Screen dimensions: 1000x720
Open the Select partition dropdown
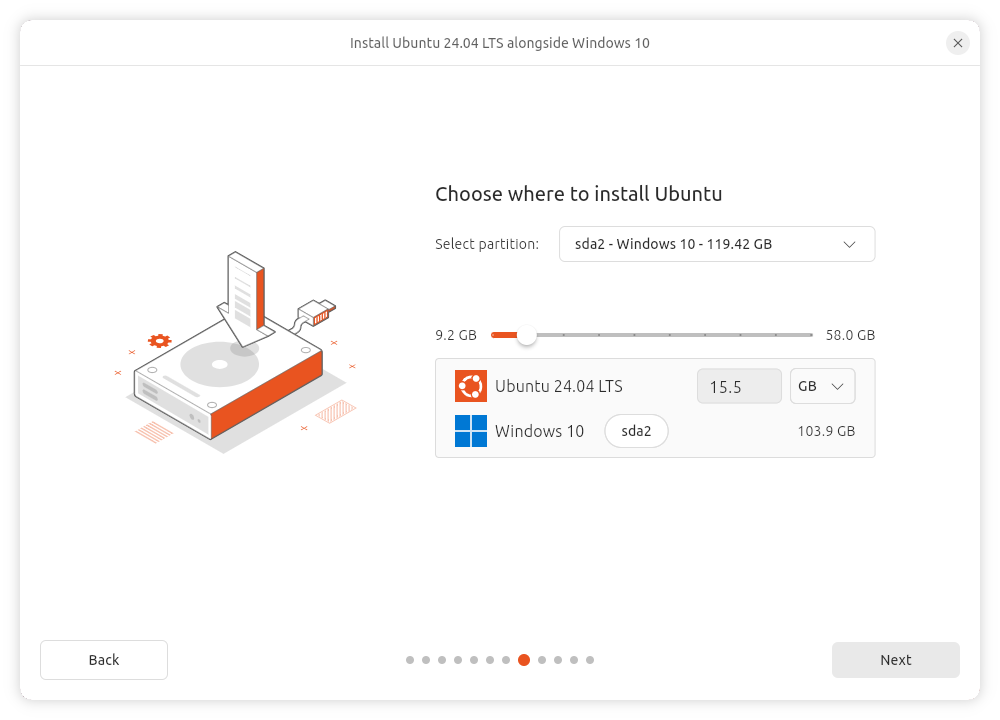point(716,244)
